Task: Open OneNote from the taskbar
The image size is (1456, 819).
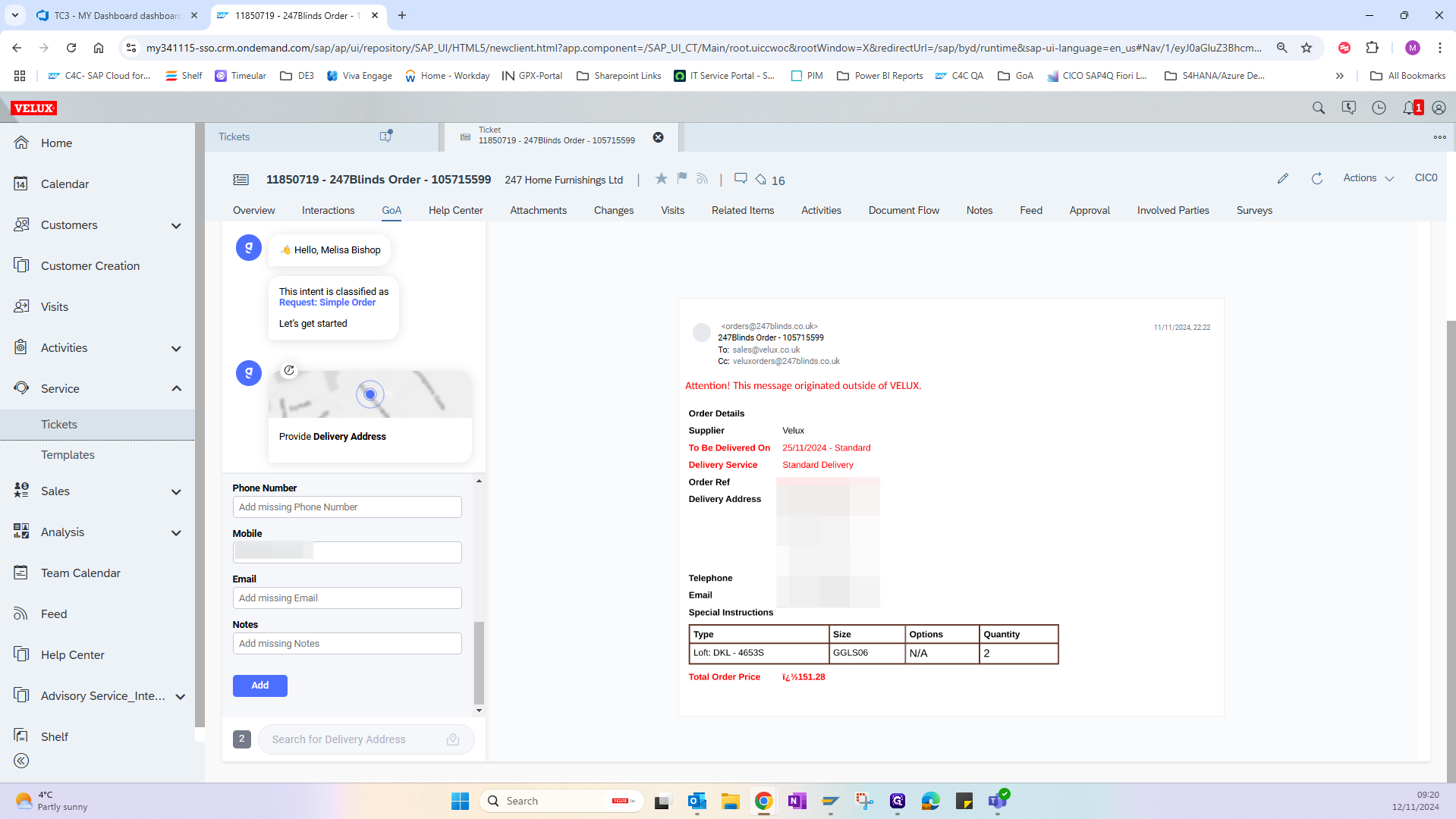Action: click(797, 801)
